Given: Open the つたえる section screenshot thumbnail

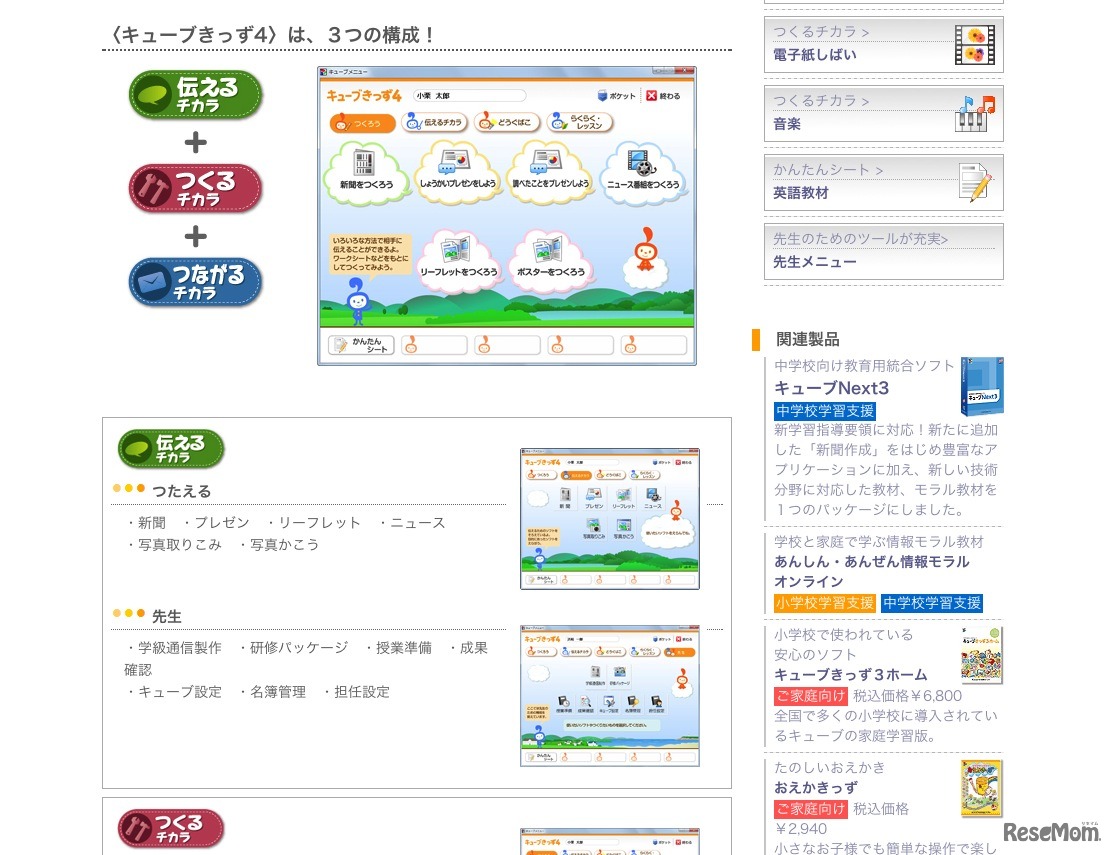Looking at the screenshot, I should 610,519.
